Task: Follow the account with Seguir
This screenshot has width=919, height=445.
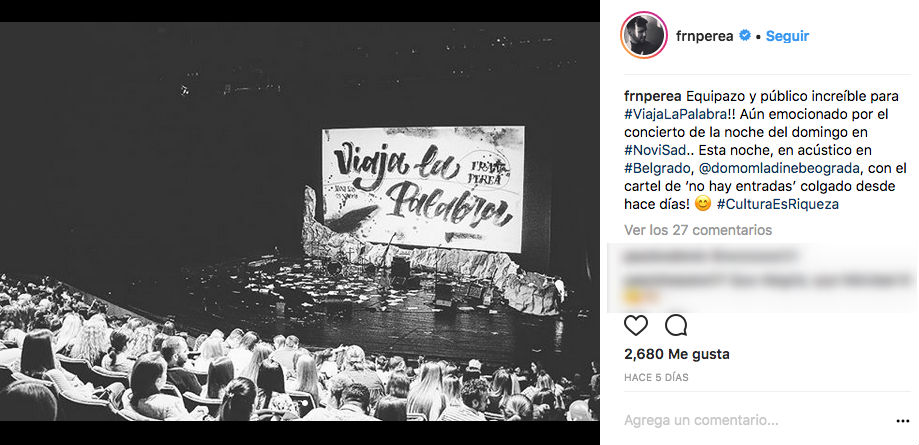Action: click(787, 36)
